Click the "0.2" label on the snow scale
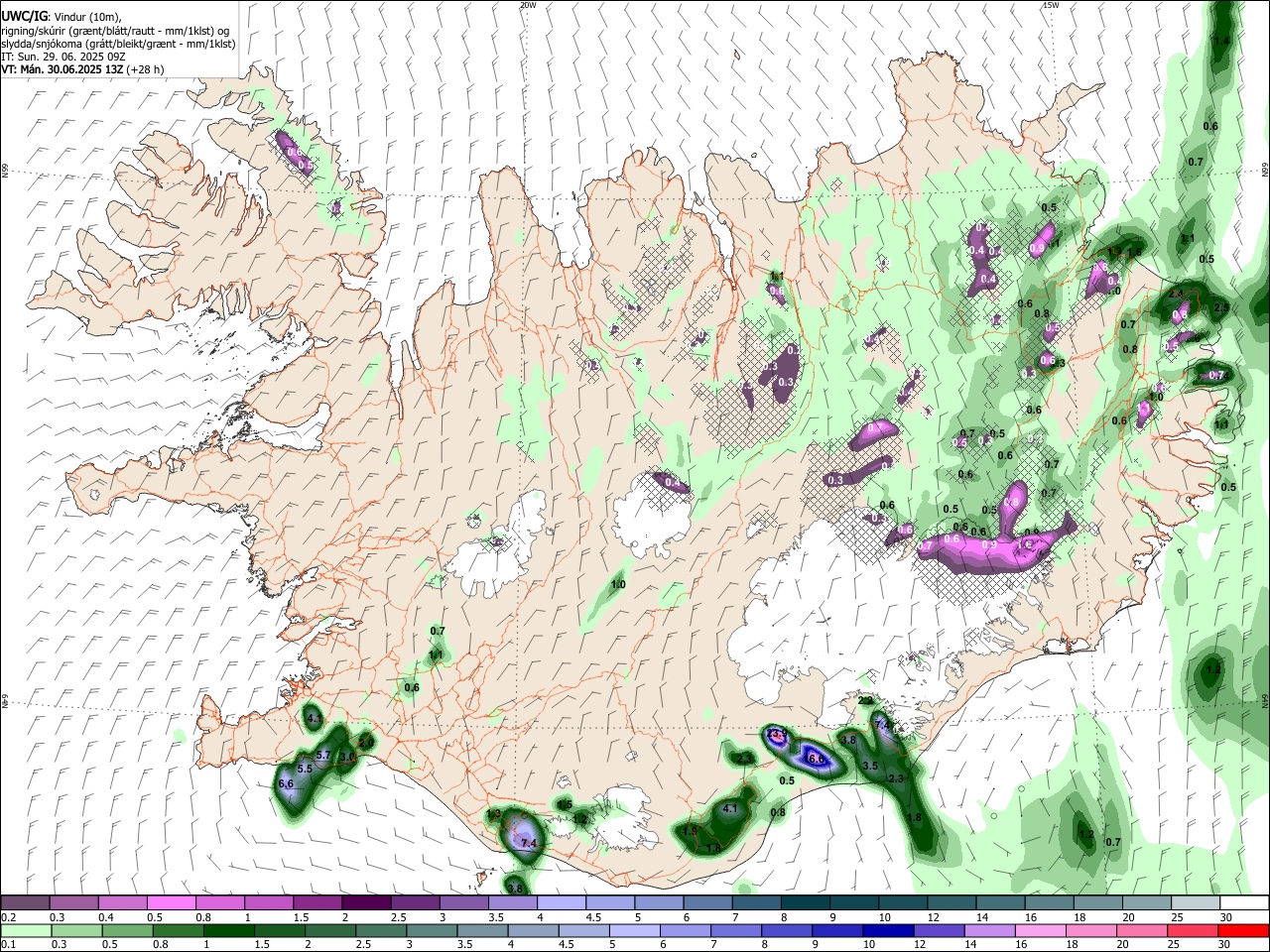Viewport: 1270px width, 952px height. click(9, 917)
